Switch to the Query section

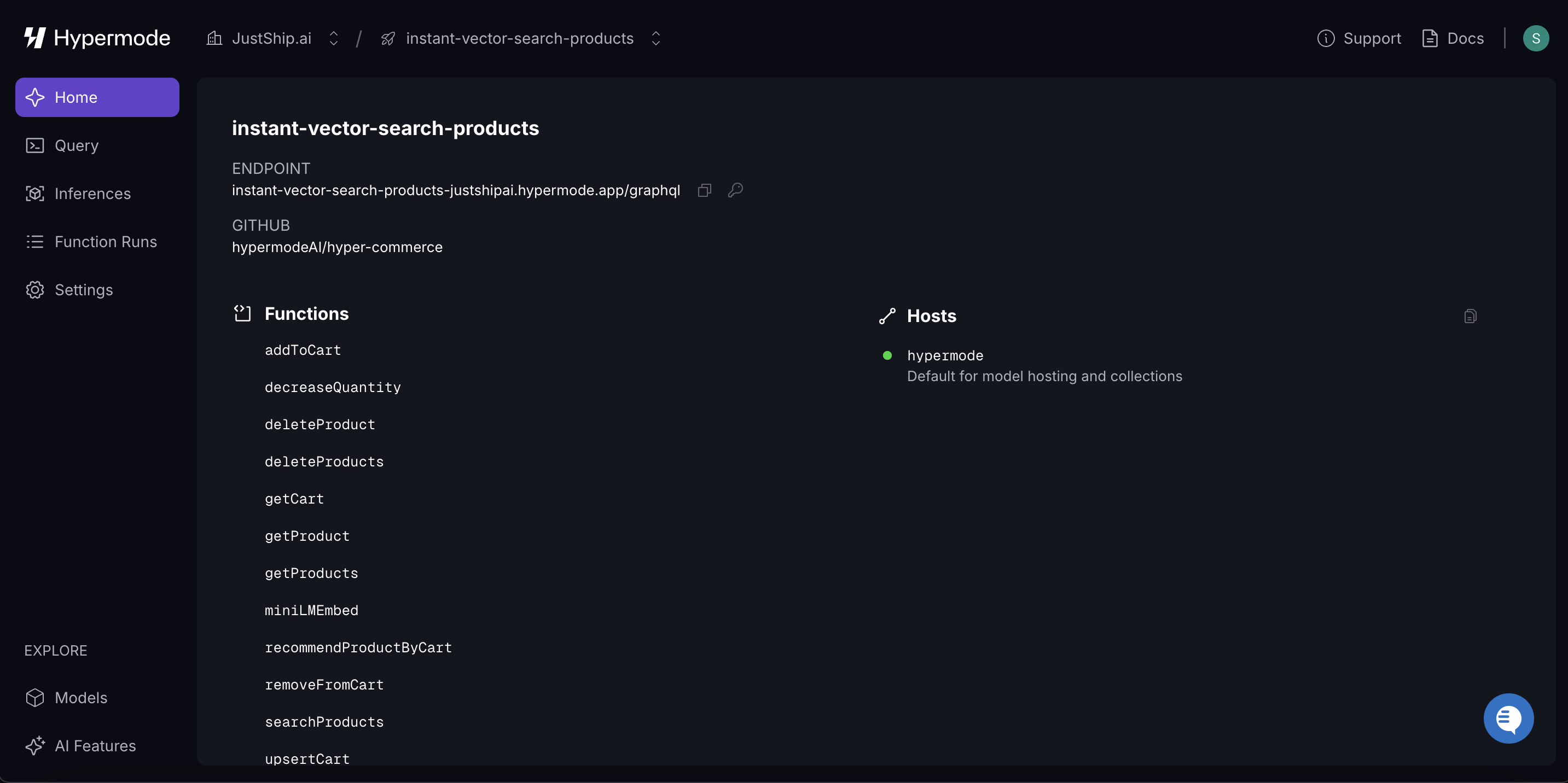click(x=77, y=145)
